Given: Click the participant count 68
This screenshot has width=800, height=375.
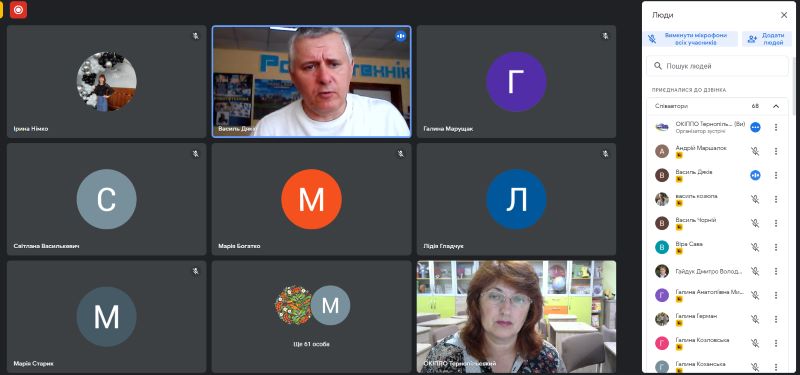Looking at the screenshot, I should [755, 106].
